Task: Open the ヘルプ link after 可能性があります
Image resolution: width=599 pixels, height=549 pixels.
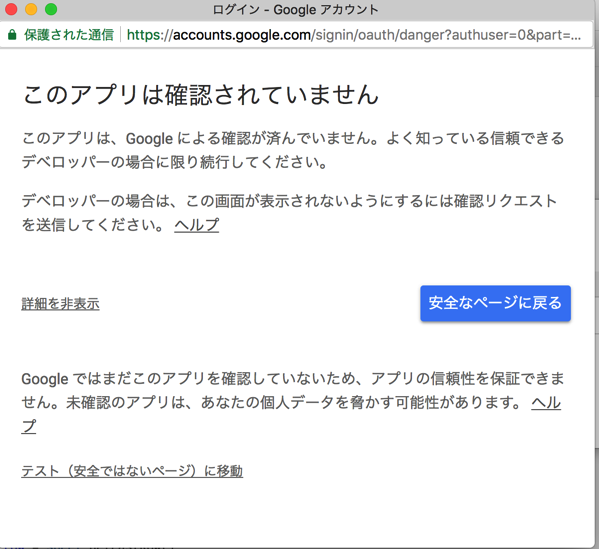Action: 546,402
